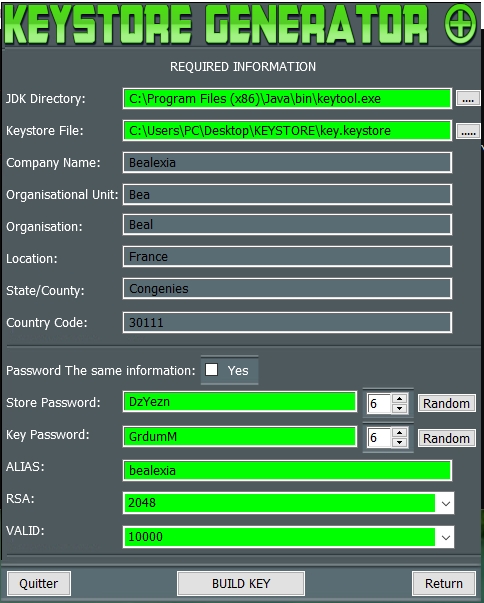Focus the Company Name field
484x603 pixels.
pyautogui.click(x=287, y=162)
